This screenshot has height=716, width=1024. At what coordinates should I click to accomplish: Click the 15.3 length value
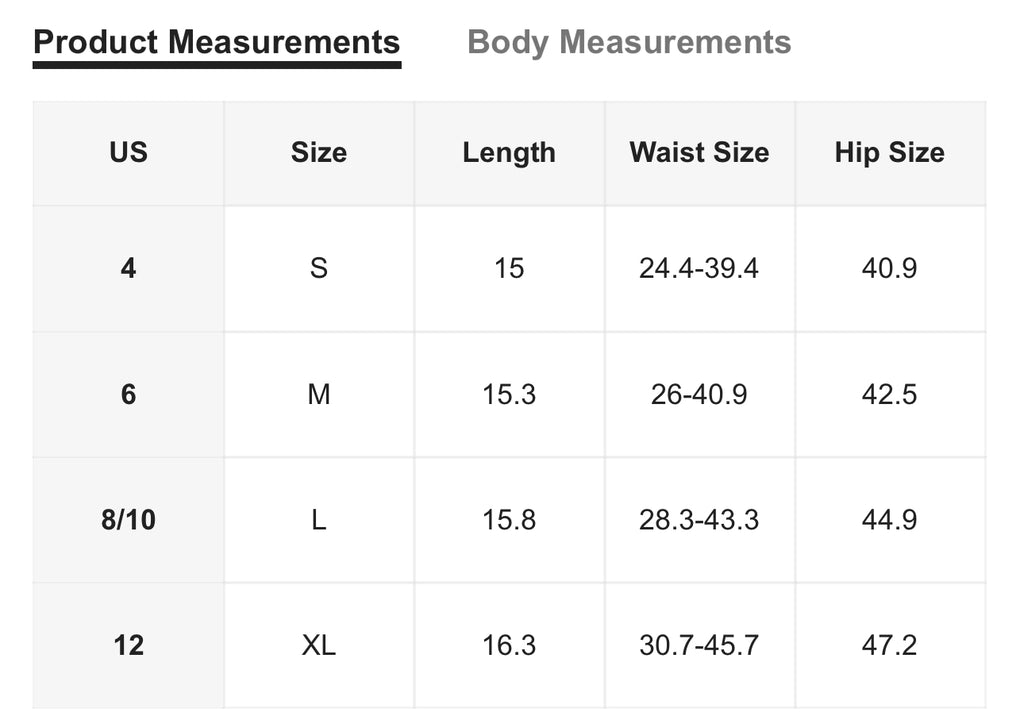coord(509,394)
